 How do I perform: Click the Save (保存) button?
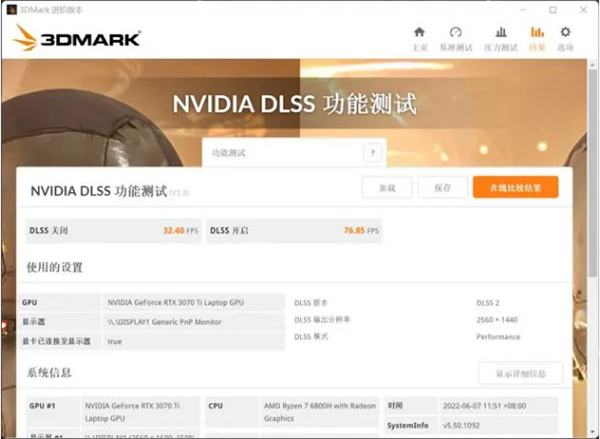click(x=441, y=188)
